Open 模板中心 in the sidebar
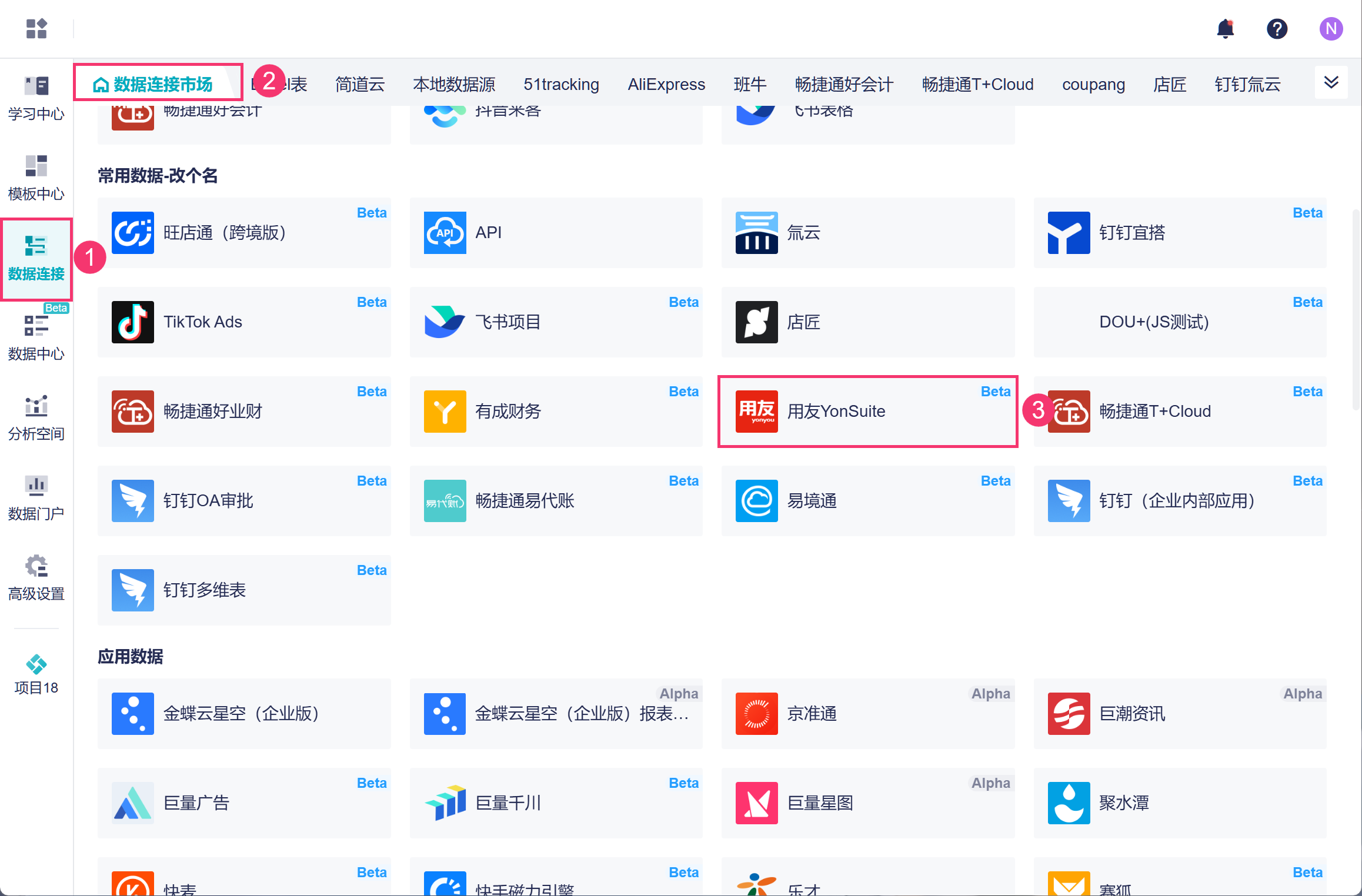The height and width of the screenshot is (896, 1362). coord(36,178)
